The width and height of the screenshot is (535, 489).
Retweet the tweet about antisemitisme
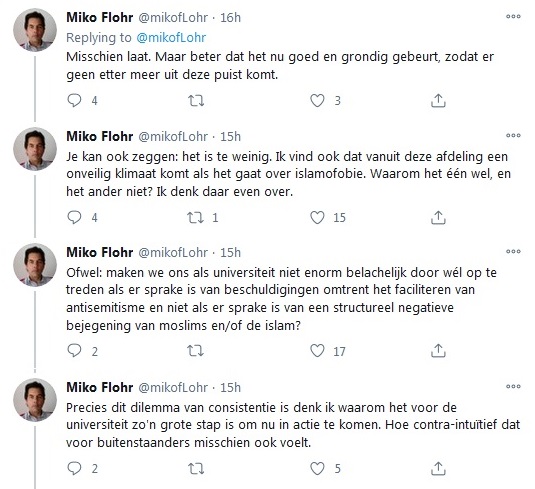(196, 351)
